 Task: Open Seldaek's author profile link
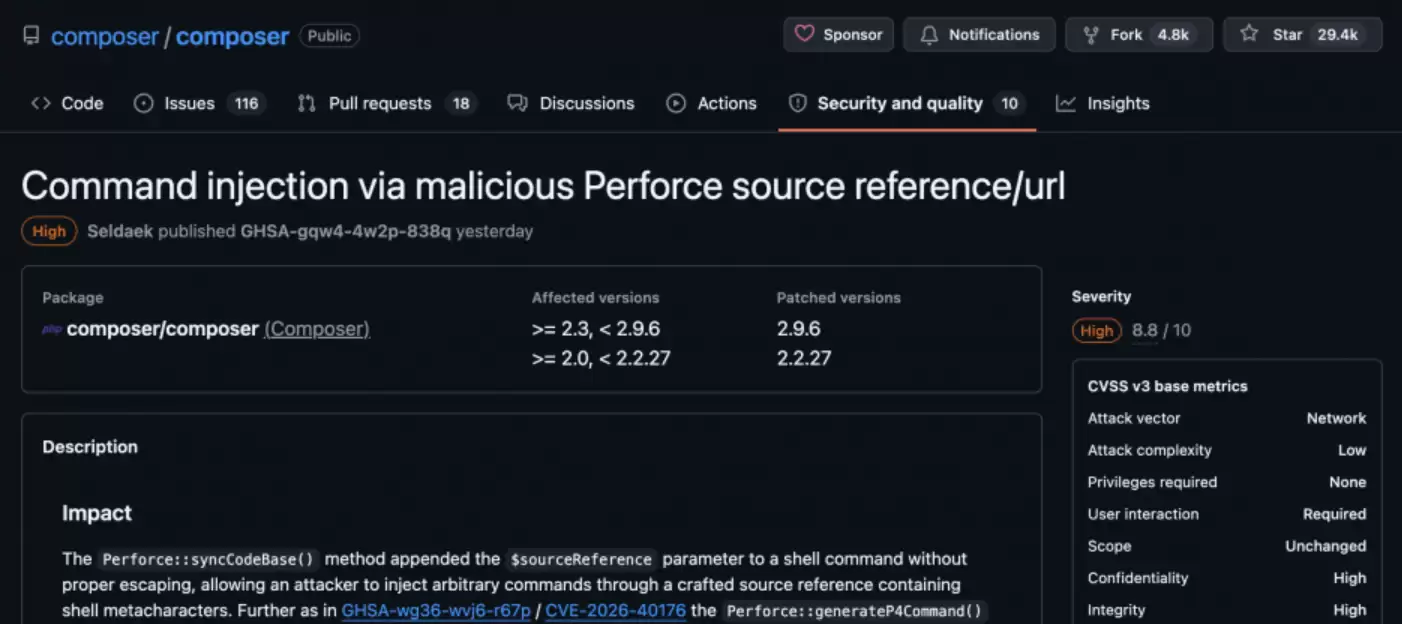(x=120, y=231)
